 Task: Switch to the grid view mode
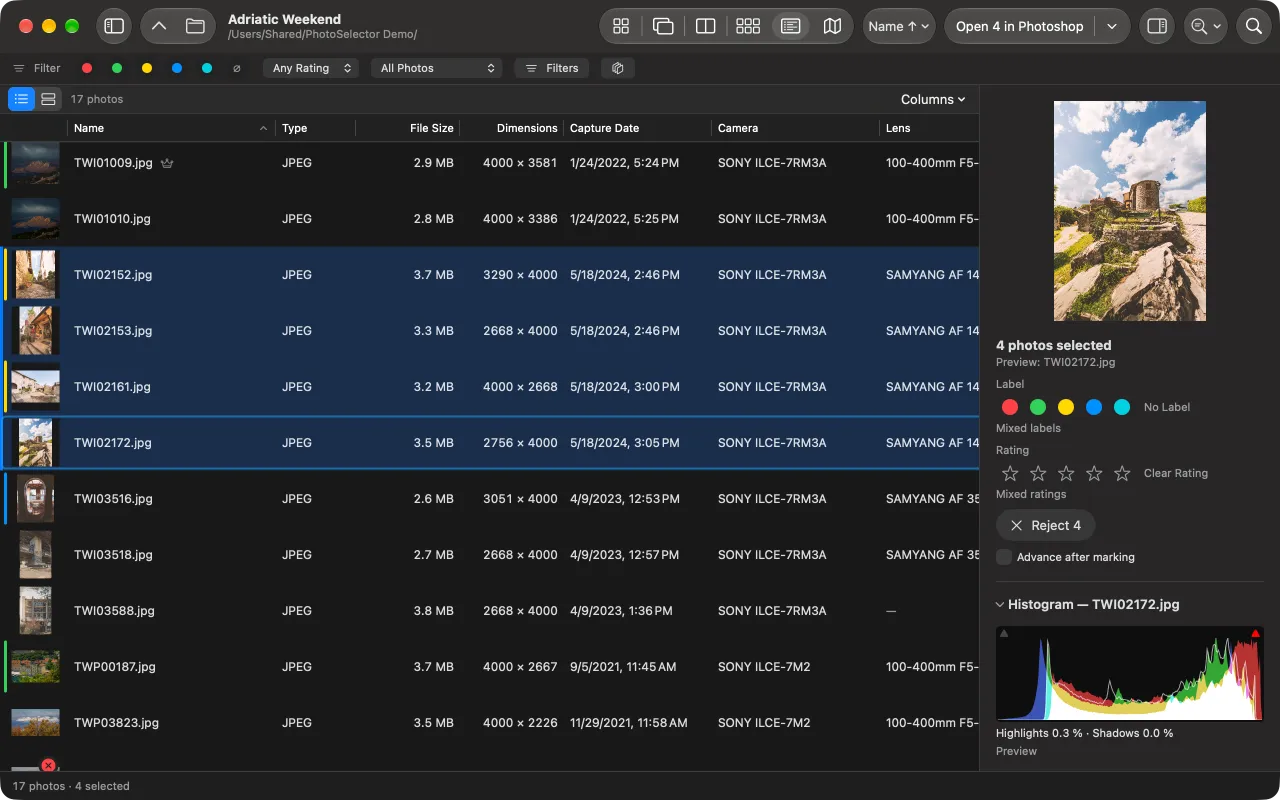tap(621, 26)
